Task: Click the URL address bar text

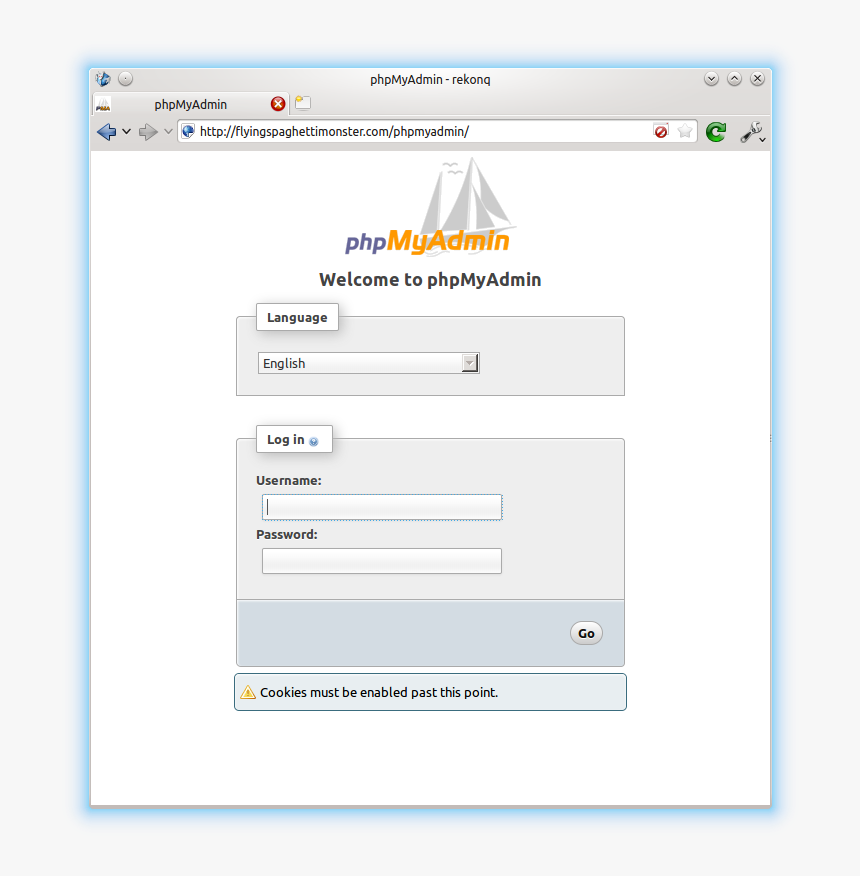Action: tap(334, 131)
